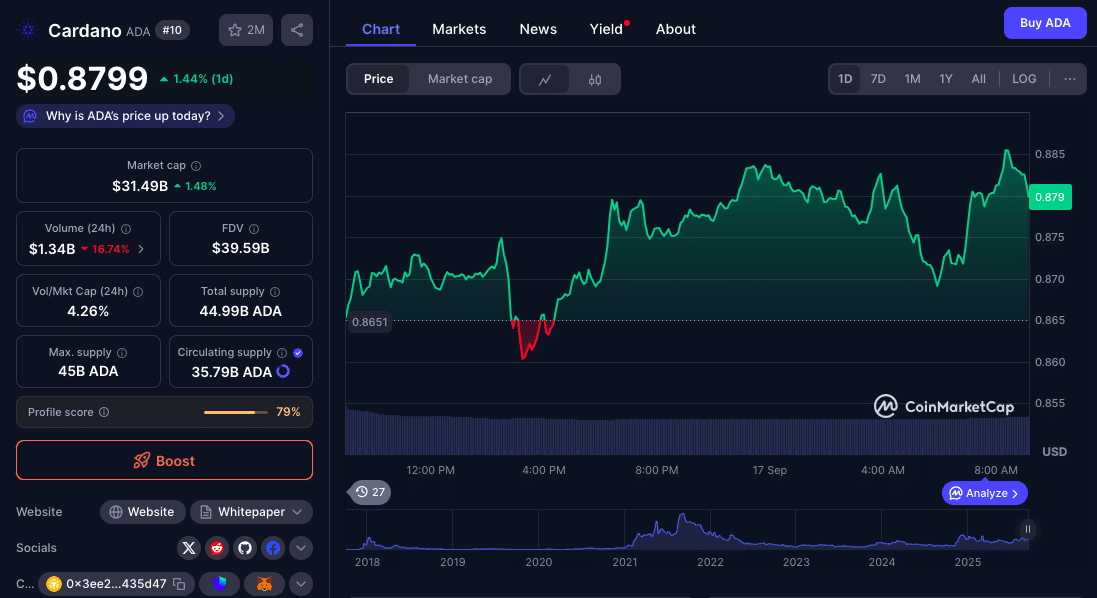Switch chart to candlestick view
The image size is (1097, 598).
[595, 79]
